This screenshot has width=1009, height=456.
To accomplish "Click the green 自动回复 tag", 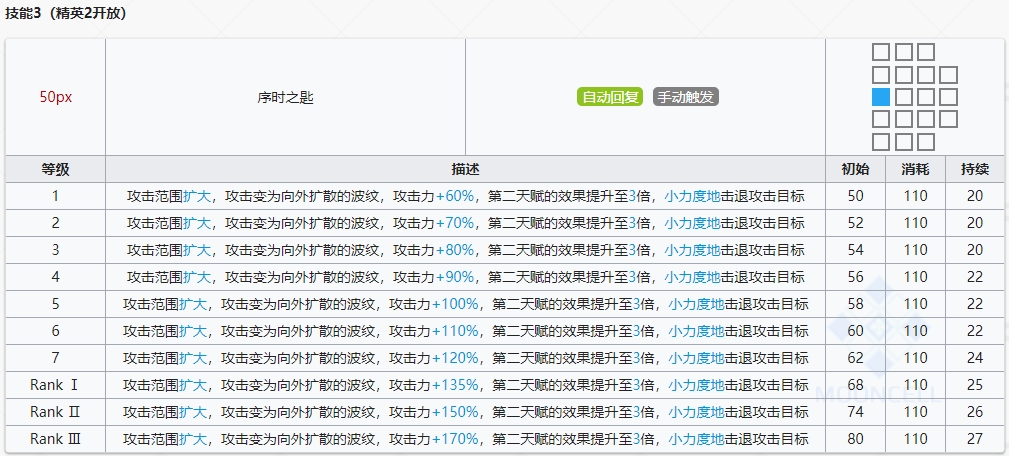I will pos(609,97).
